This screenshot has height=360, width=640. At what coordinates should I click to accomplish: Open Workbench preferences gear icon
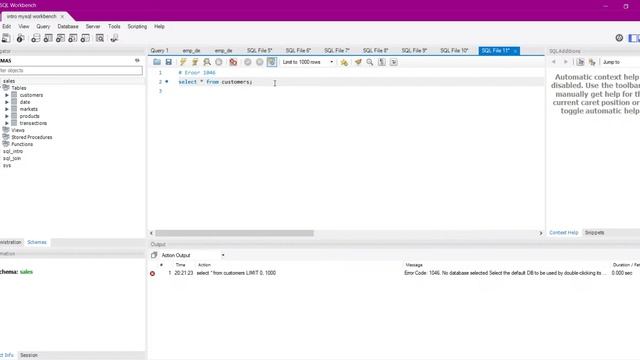point(619,38)
